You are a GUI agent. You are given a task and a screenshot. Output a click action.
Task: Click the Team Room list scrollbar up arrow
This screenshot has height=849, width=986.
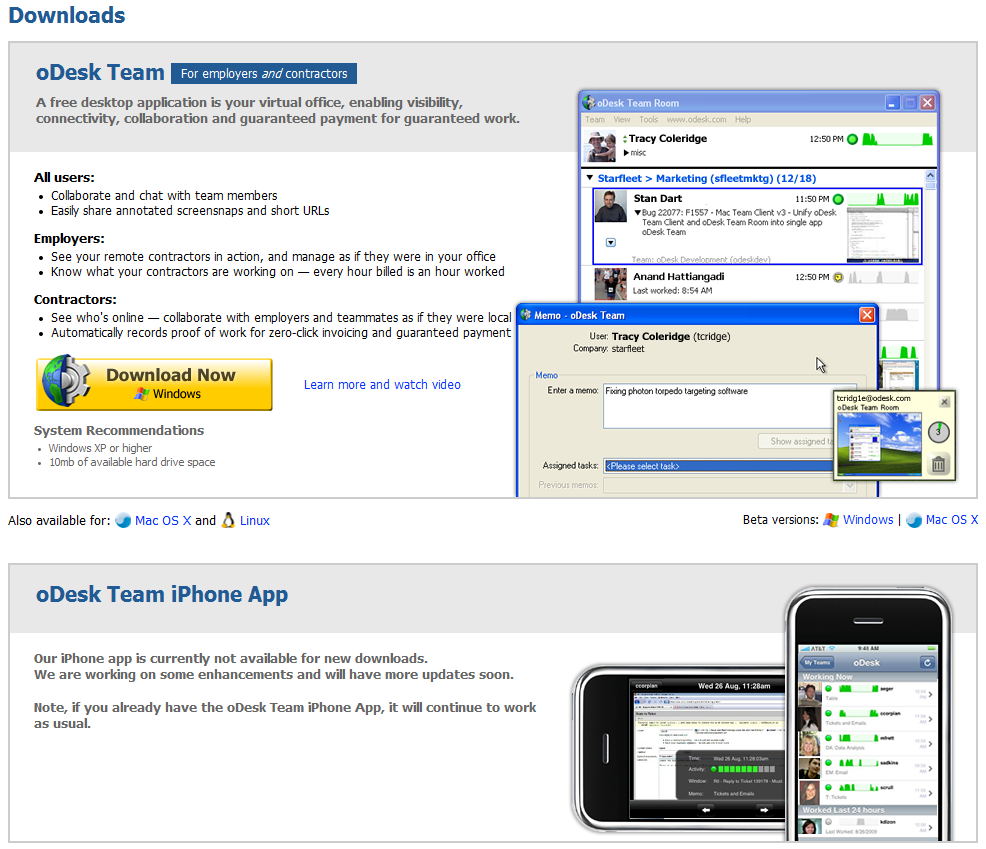pos(930,175)
